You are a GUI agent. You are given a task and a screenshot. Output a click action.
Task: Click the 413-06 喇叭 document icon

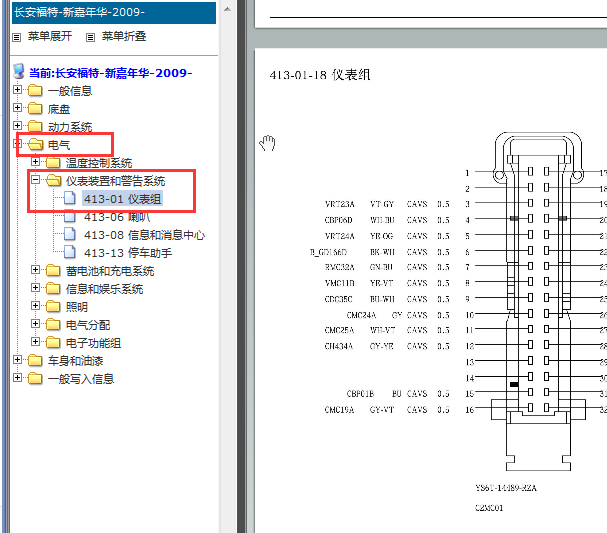point(70,216)
